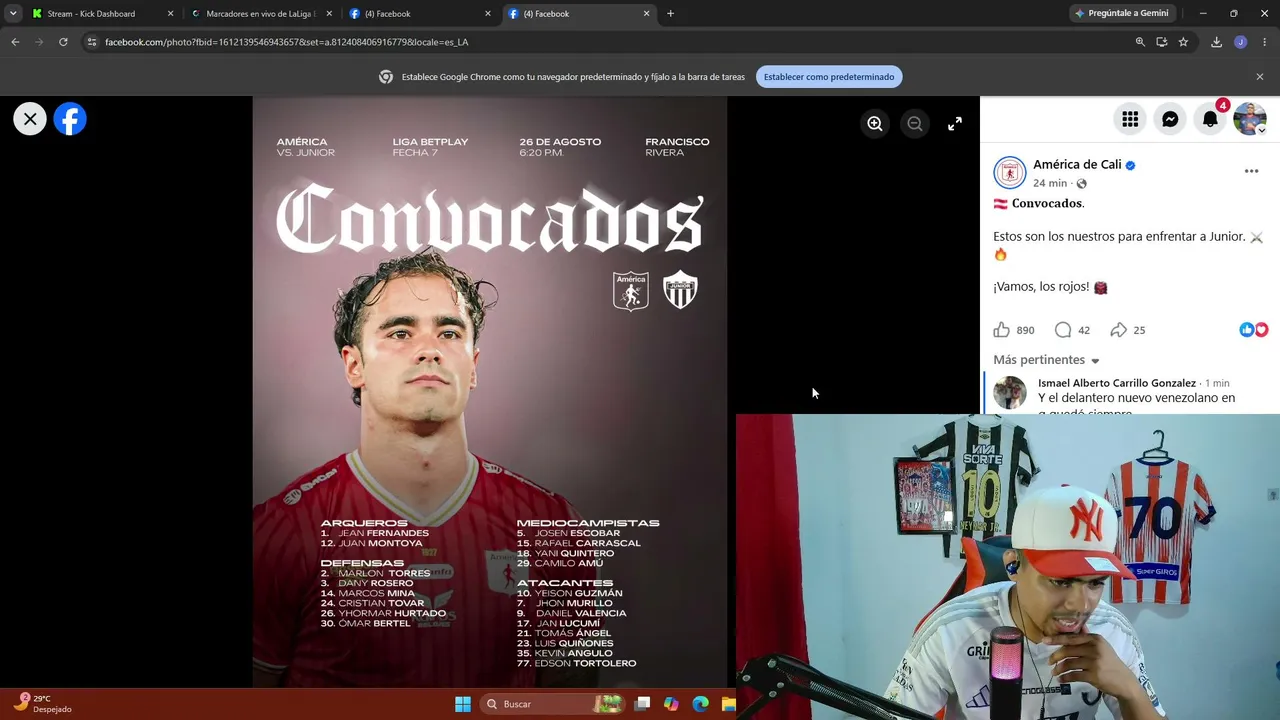
Task: Zoom out of the photo
Action: [915, 123]
